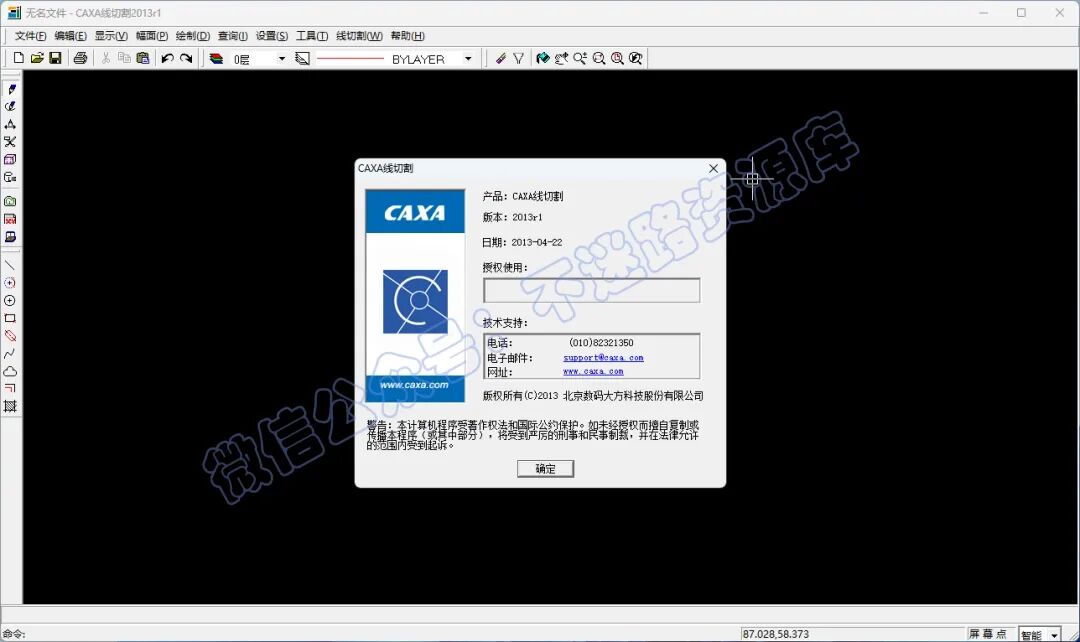Click the phone number (010)82321350
This screenshot has height=642, width=1080.
pyautogui.click(x=601, y=342)
